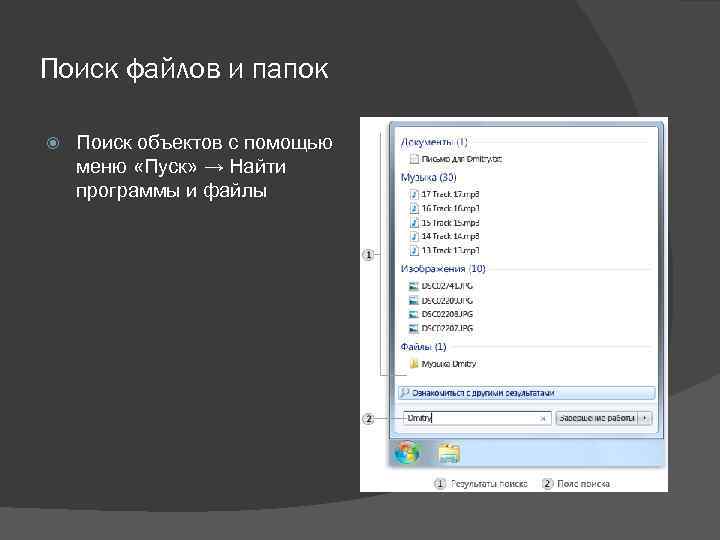Open the Документы (1) results group
This screenshot has height=540, width=720.
click(x=434, y=142)
